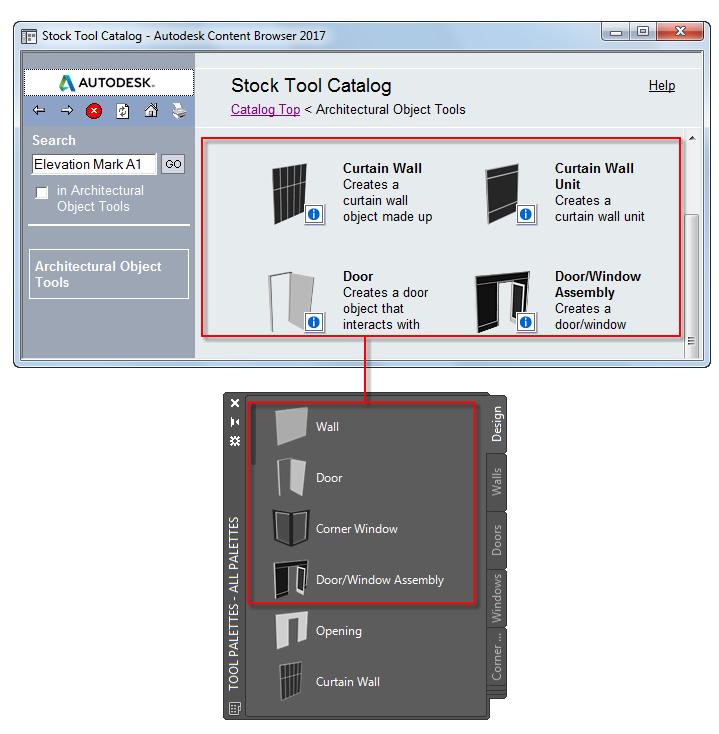Maximize the Content Browser window
Viewport: 719px width, 734px height.
tap(643, 32)
